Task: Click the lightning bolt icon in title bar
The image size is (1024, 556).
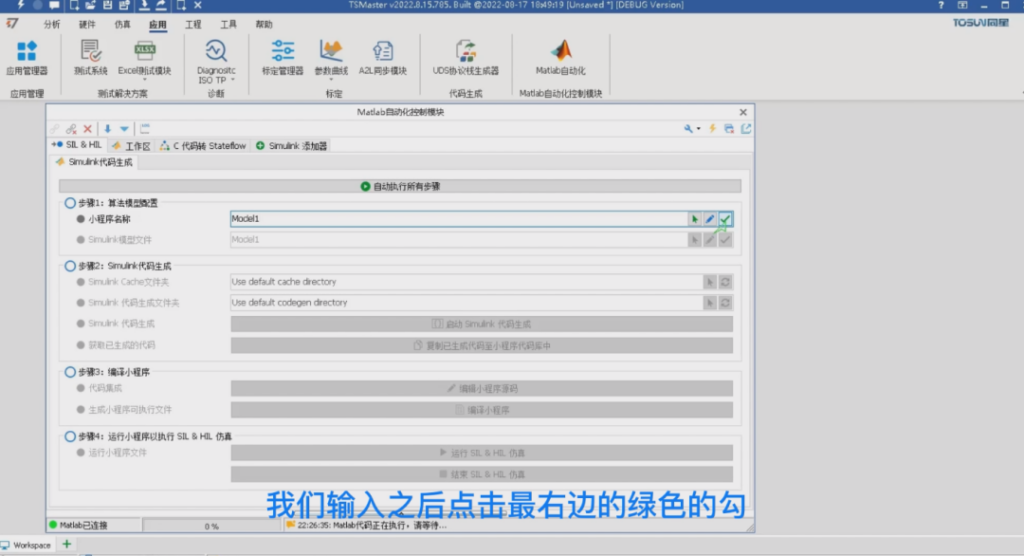Action: [x=21, y=5]
